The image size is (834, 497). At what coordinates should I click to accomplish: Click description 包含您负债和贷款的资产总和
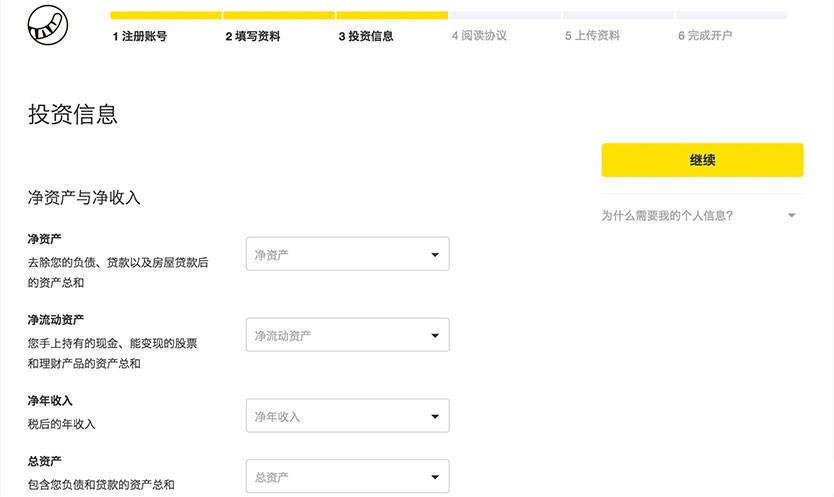tap(101, 485)
